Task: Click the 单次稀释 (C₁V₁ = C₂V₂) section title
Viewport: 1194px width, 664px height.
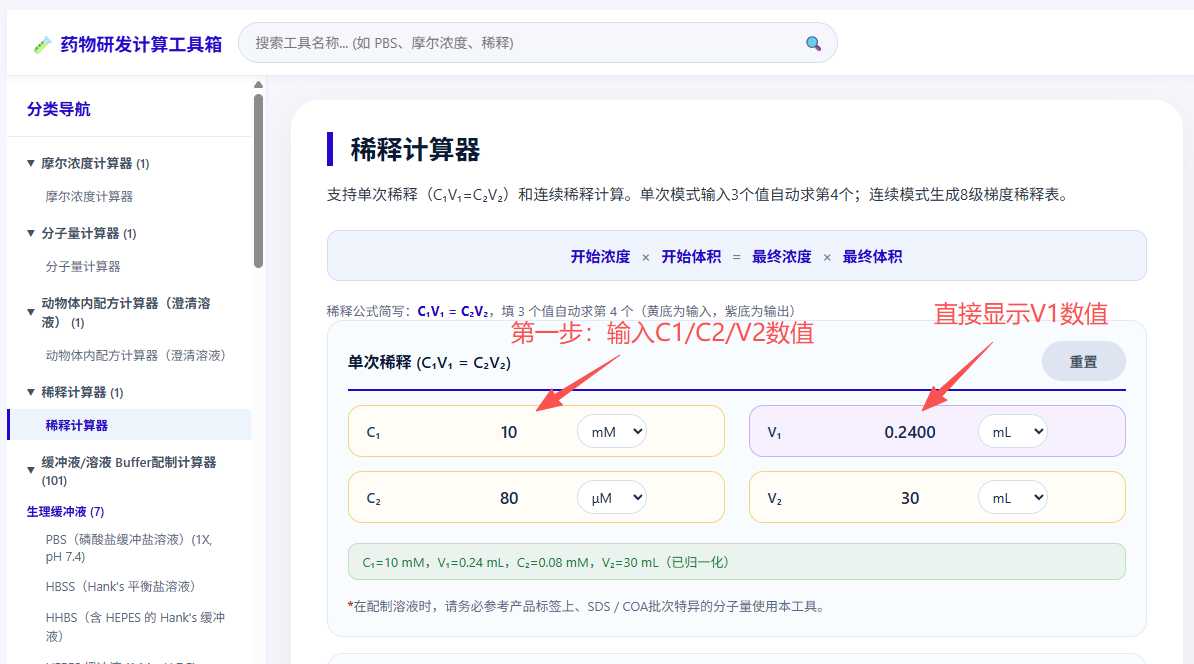Action: point(429,362)
